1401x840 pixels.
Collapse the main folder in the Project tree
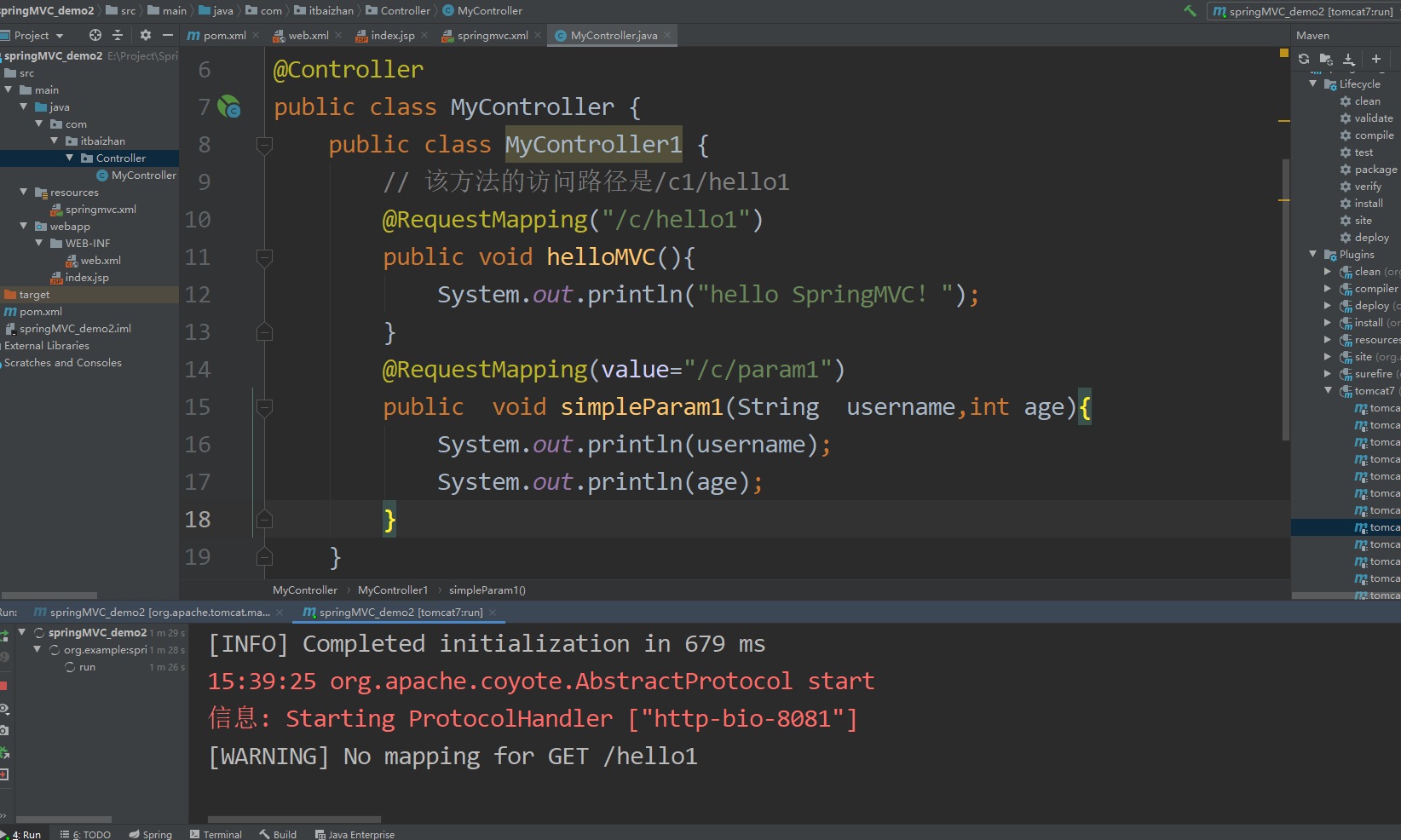point(9,89)
